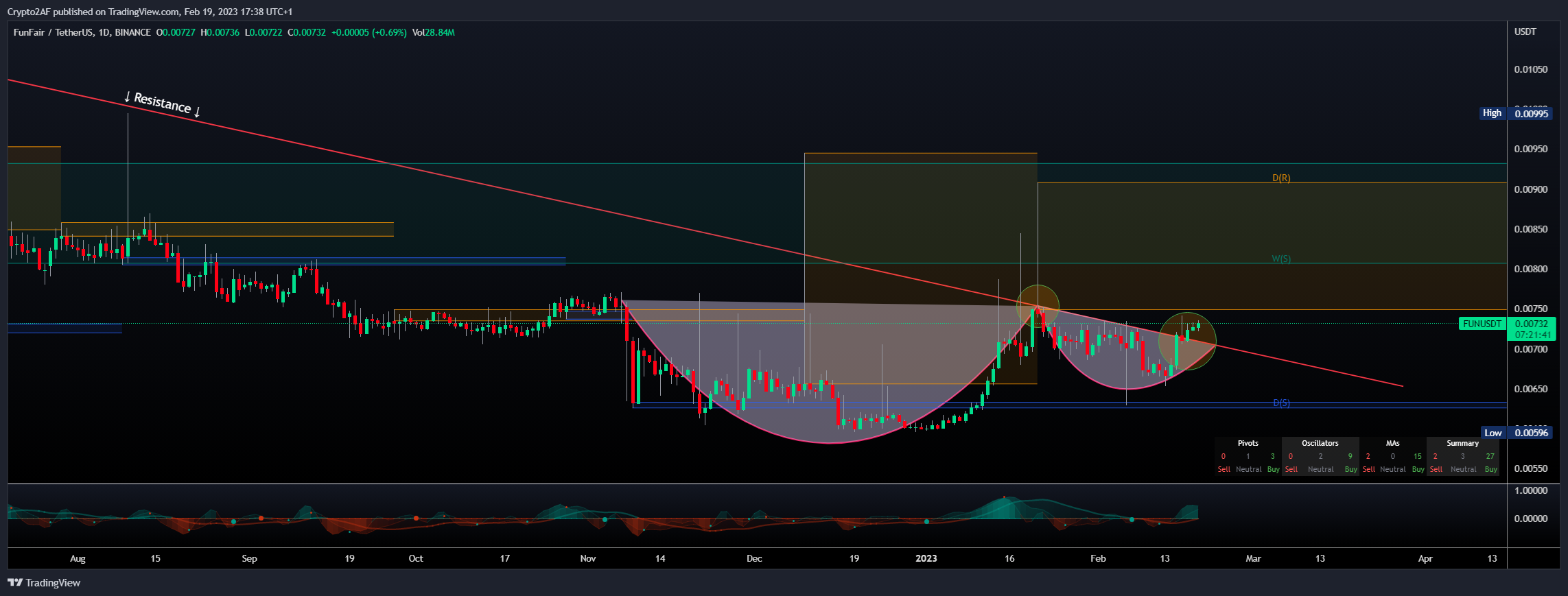Viewport: 1568px width, 596px height.
Task: Click the 0.01050 price axis label
Action: [1531, 69]
